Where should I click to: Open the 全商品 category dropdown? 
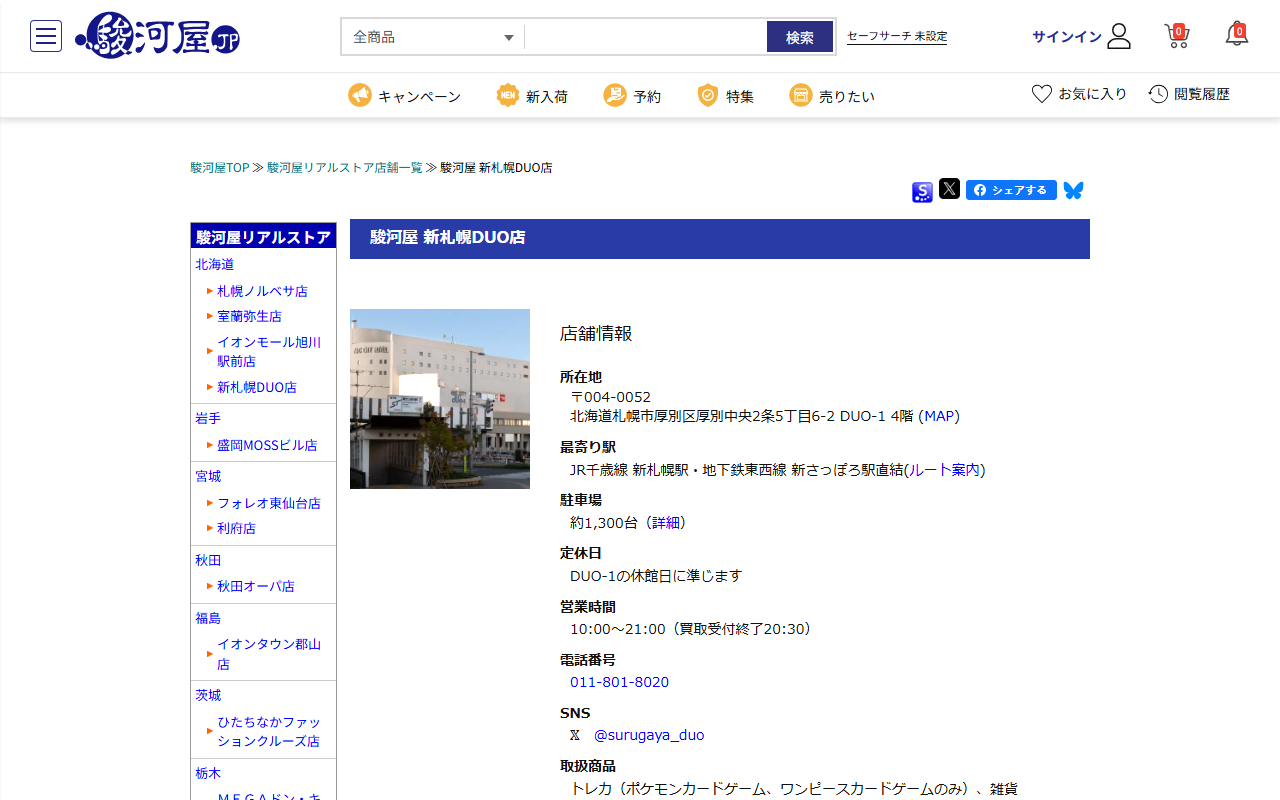click(x=433, y=37)
